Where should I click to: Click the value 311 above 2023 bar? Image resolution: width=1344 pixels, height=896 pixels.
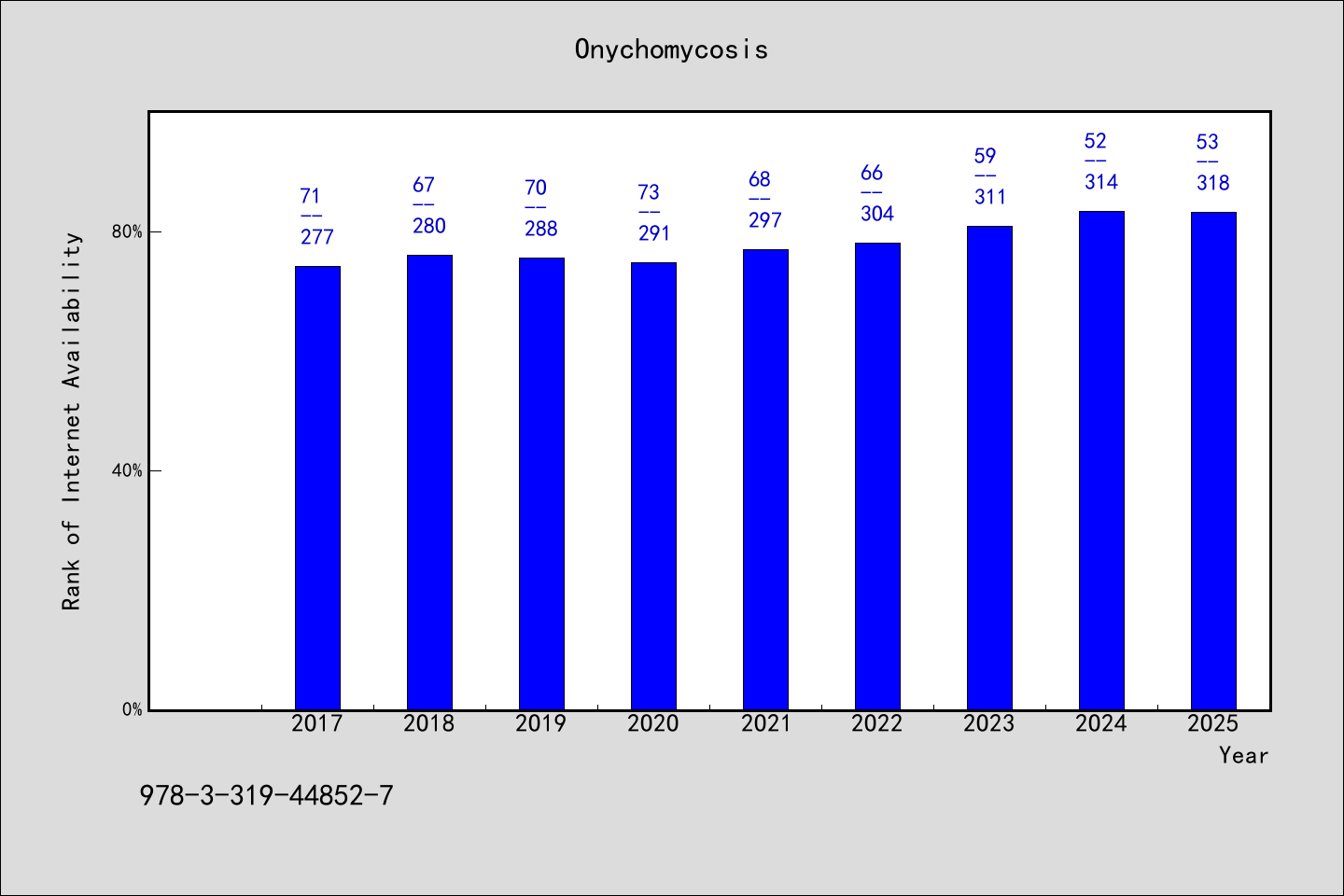990,197
